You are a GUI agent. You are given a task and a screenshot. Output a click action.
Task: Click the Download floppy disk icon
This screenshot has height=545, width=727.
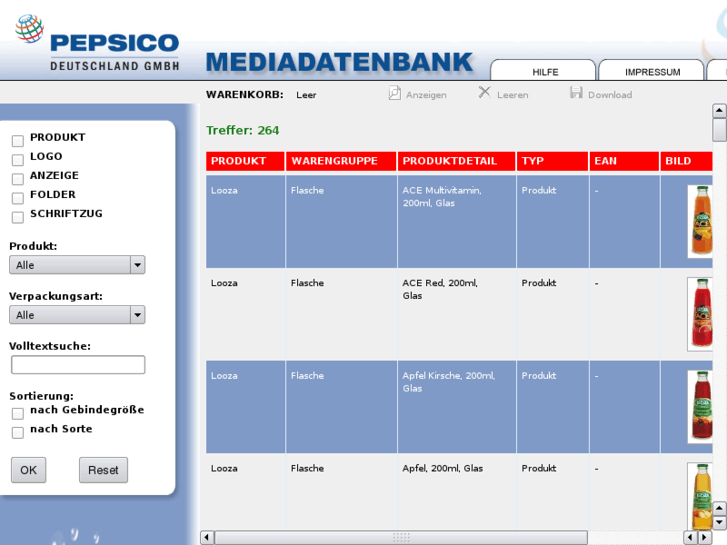[576, 92]
